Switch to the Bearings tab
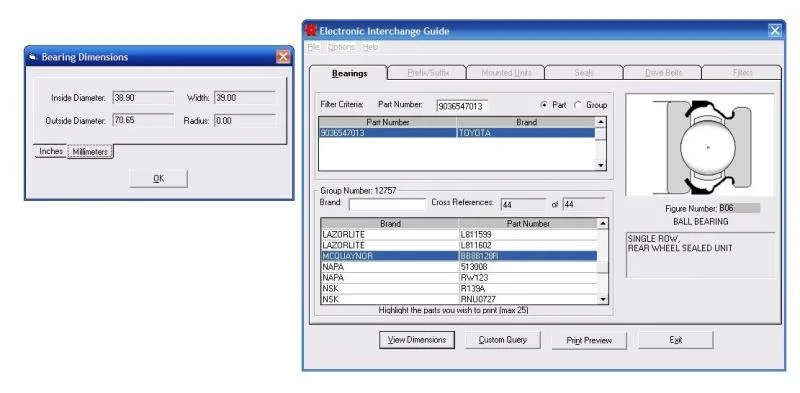Screen dimensions: 800x393 [x=349, y=73]
